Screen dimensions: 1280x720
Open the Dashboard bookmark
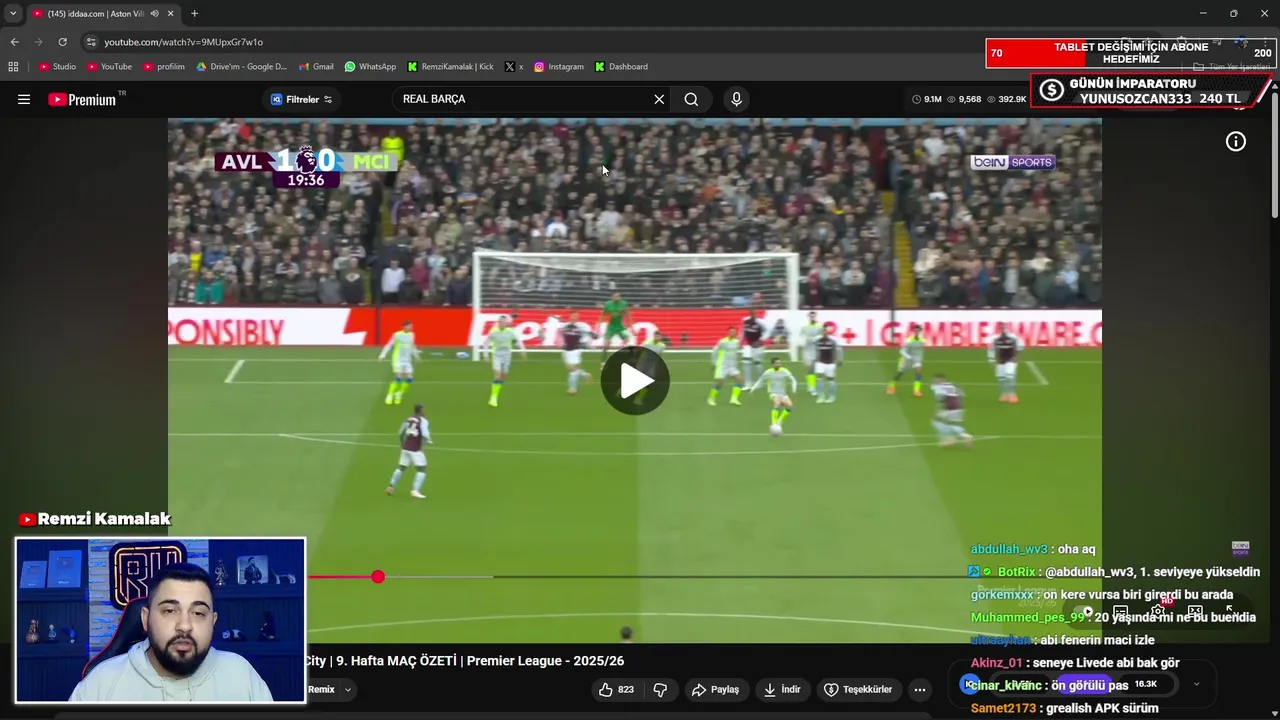(621, 67)
